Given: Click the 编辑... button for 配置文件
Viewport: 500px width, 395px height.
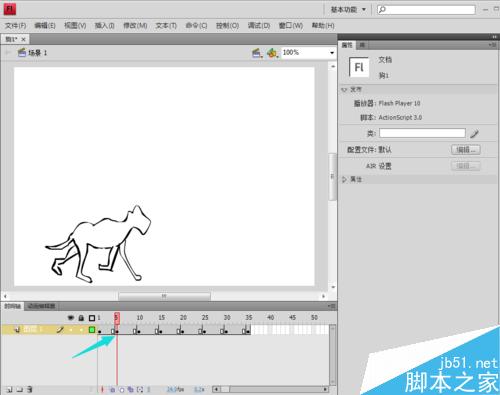Looking at the screenshot, I should [x=466, y=150].
